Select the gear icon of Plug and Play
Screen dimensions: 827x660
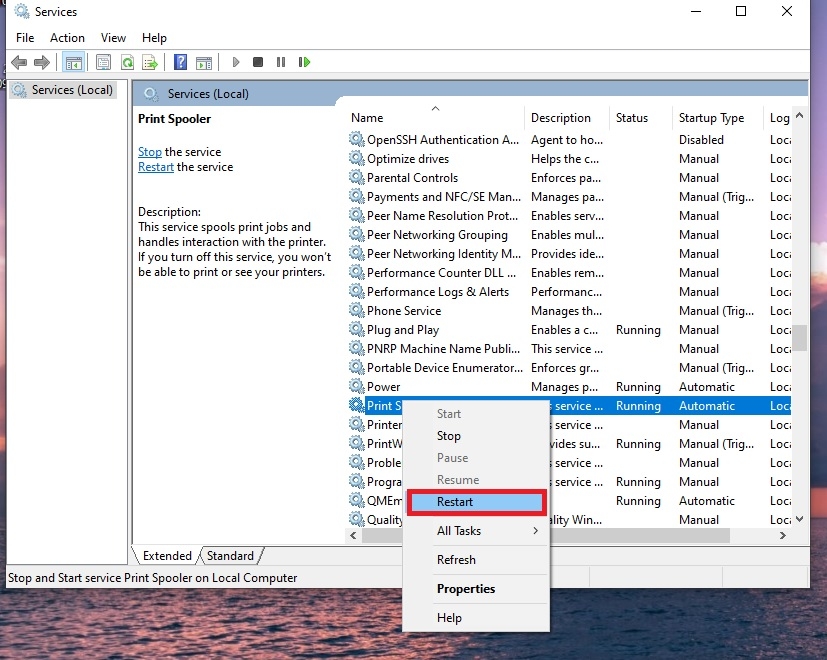(357, 329)
